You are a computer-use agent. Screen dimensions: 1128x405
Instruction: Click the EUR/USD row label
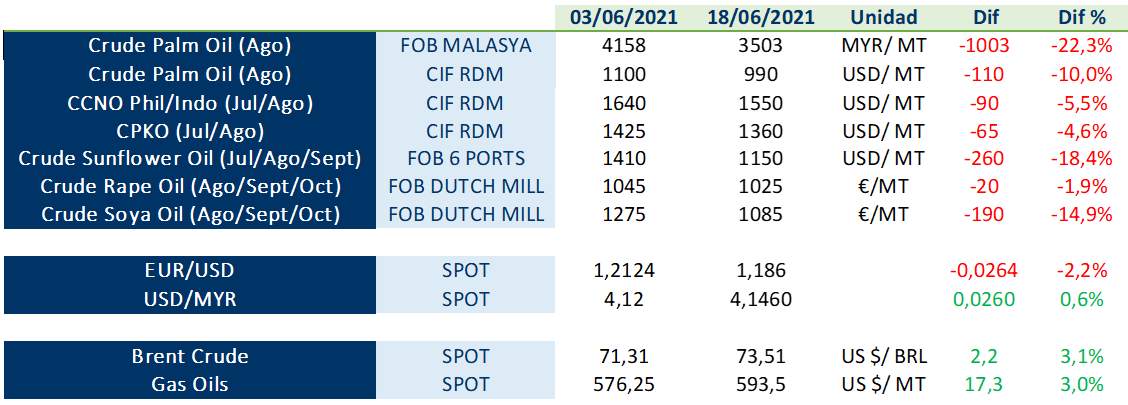pyautogui.click(x=190, y=271)
